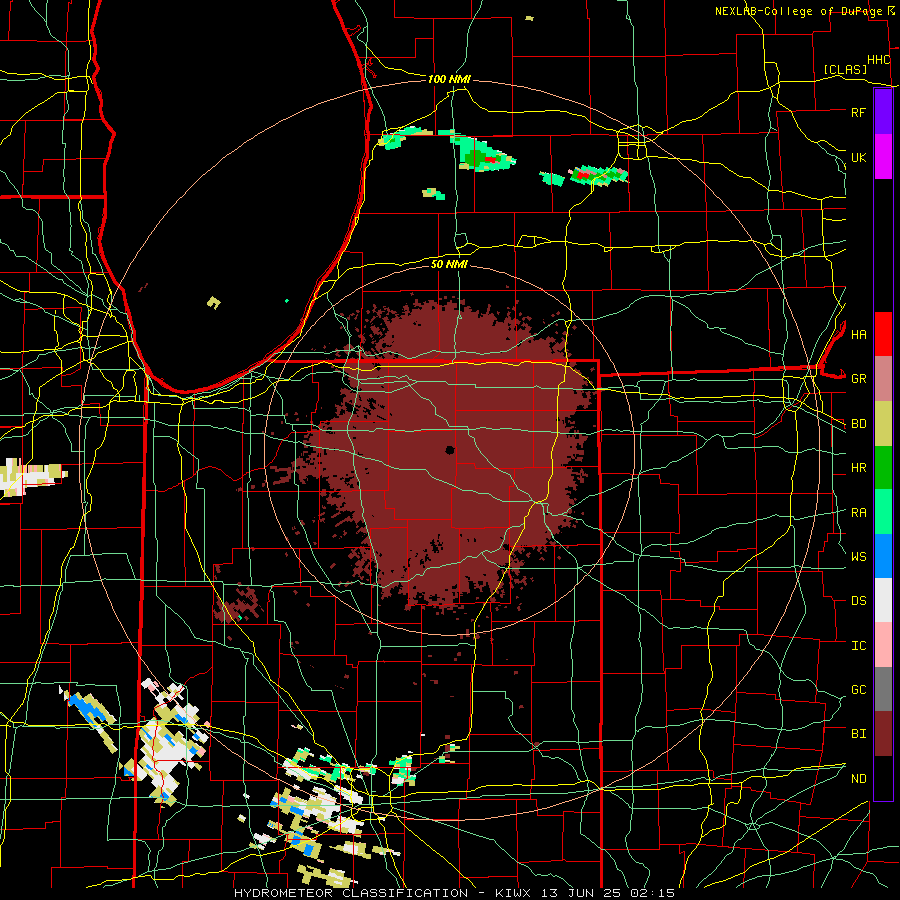The height and width of the screenshot is (900, 900).
Task: Pick the RA light green legend swatch
Action: (x=883, y=512)
